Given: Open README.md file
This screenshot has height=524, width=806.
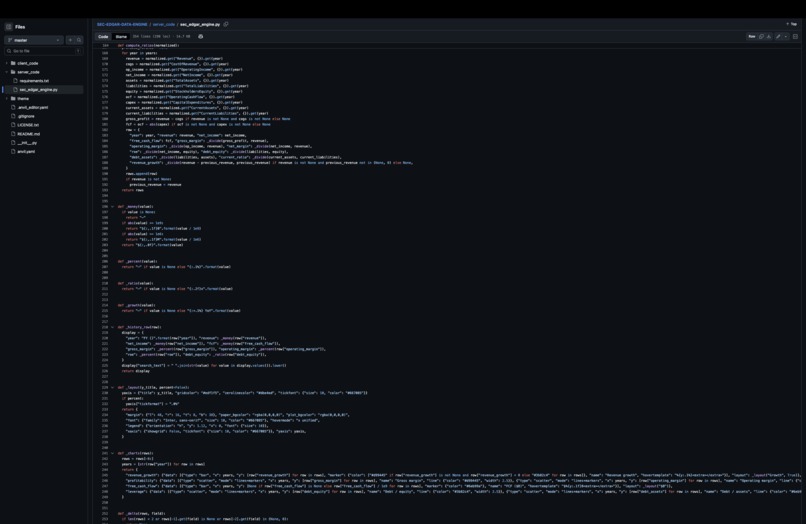Looking at the screenshot, I should [x=28, y=134].
